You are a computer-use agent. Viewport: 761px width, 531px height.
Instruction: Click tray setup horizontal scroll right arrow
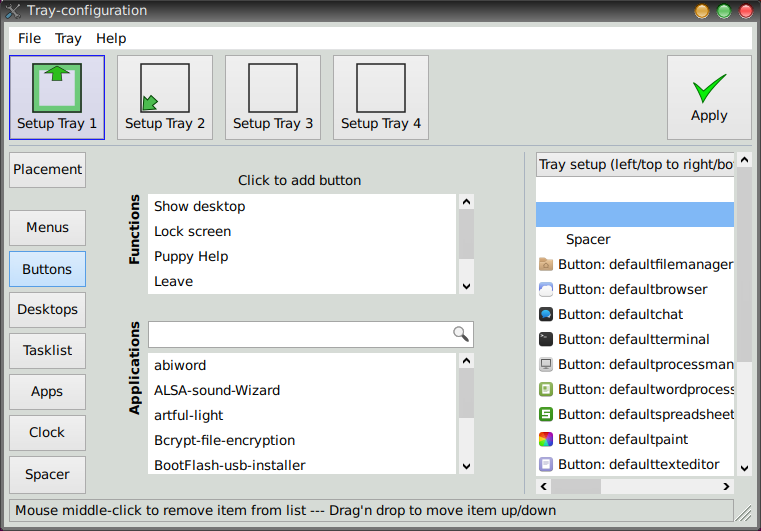pos(726,486)
